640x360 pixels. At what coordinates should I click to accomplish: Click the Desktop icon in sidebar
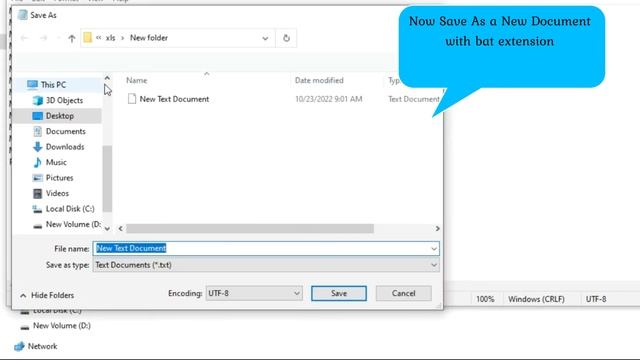tap(38, 116)
